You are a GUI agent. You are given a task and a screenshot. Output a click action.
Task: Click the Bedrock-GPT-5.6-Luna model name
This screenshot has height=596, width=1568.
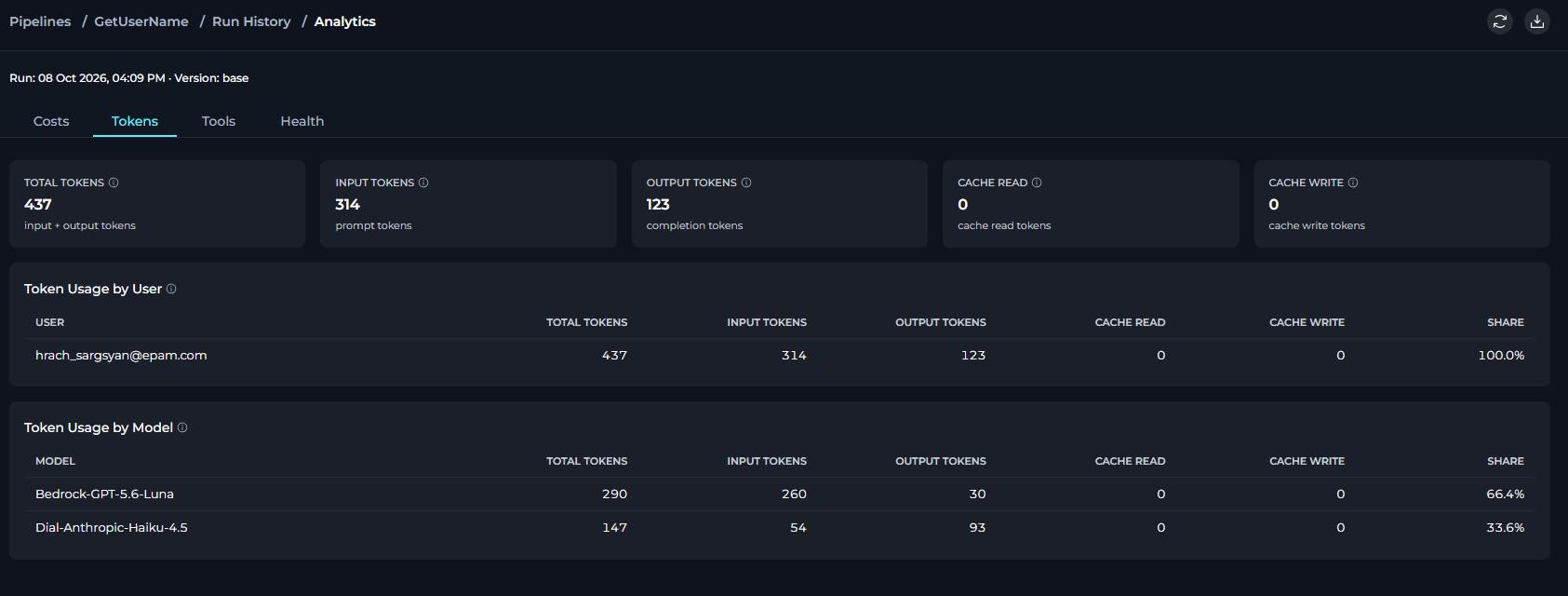click(104, 494)
